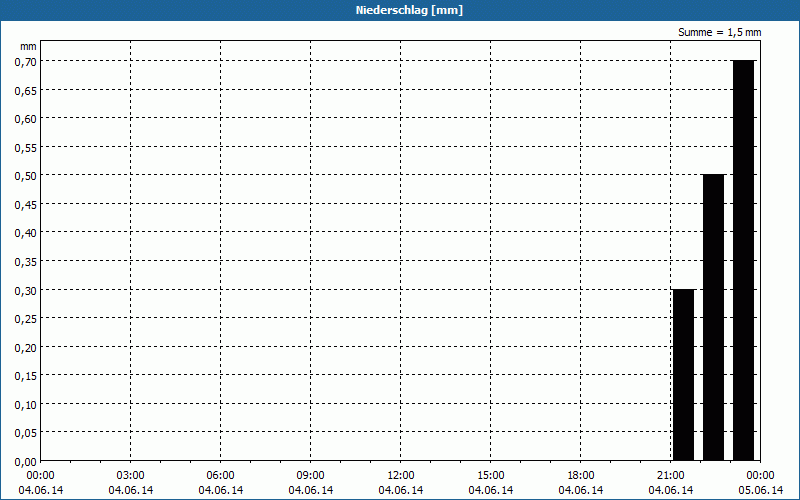Click the 0,55 y-axis label

coord(26,147)
